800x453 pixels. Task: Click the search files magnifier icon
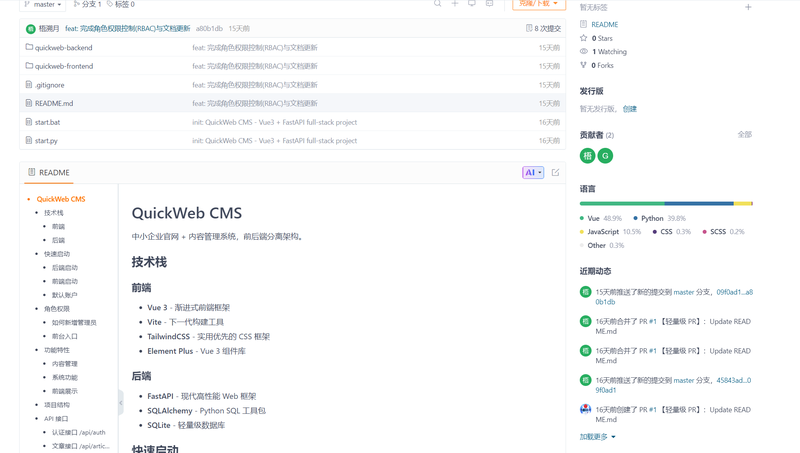(x=437, y=4)
